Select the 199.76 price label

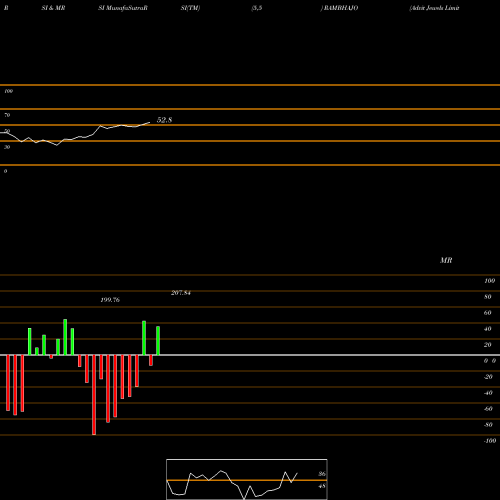[110, 300]
